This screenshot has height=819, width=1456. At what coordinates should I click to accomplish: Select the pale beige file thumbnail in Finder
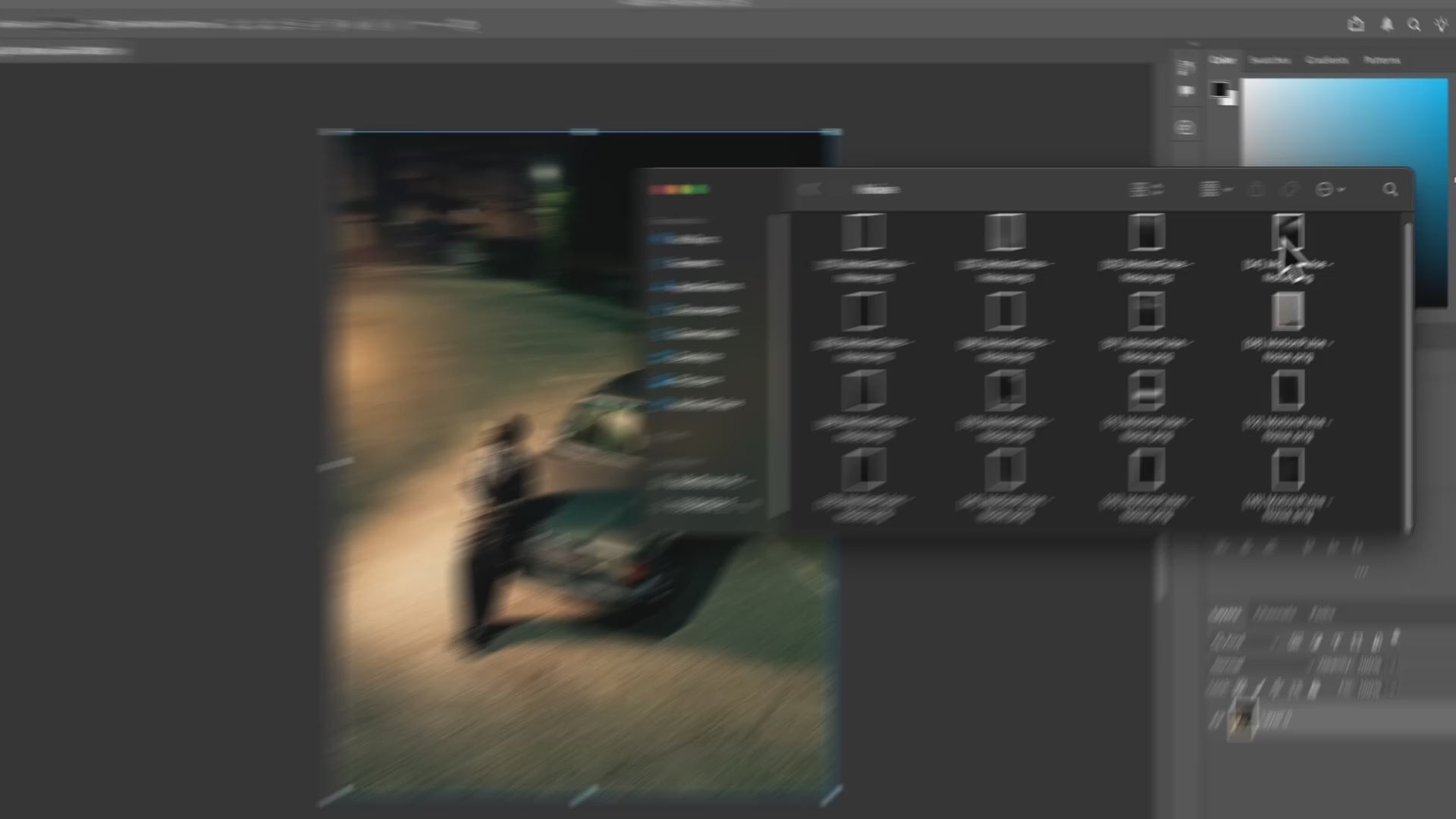point(1288,311)
